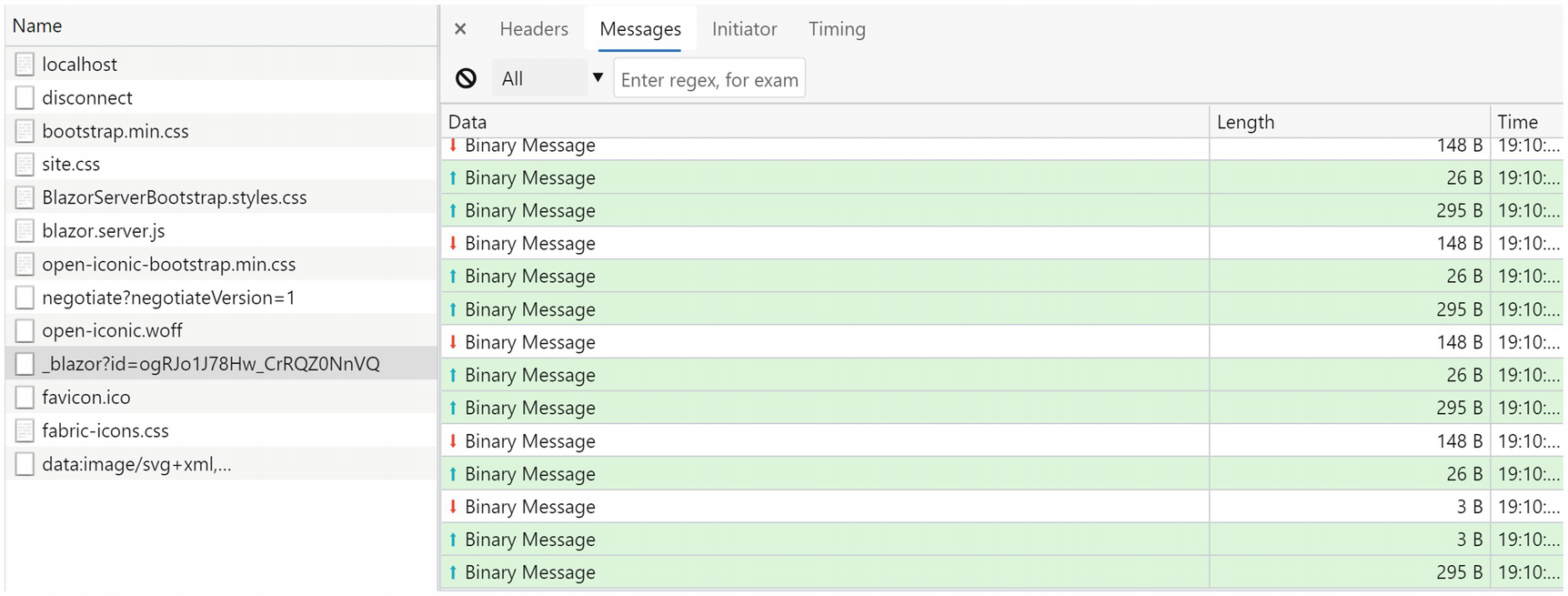
Task: Click the icon next to bootstrap.min.css
Action: pyautogui.click(x=25, y=131)
